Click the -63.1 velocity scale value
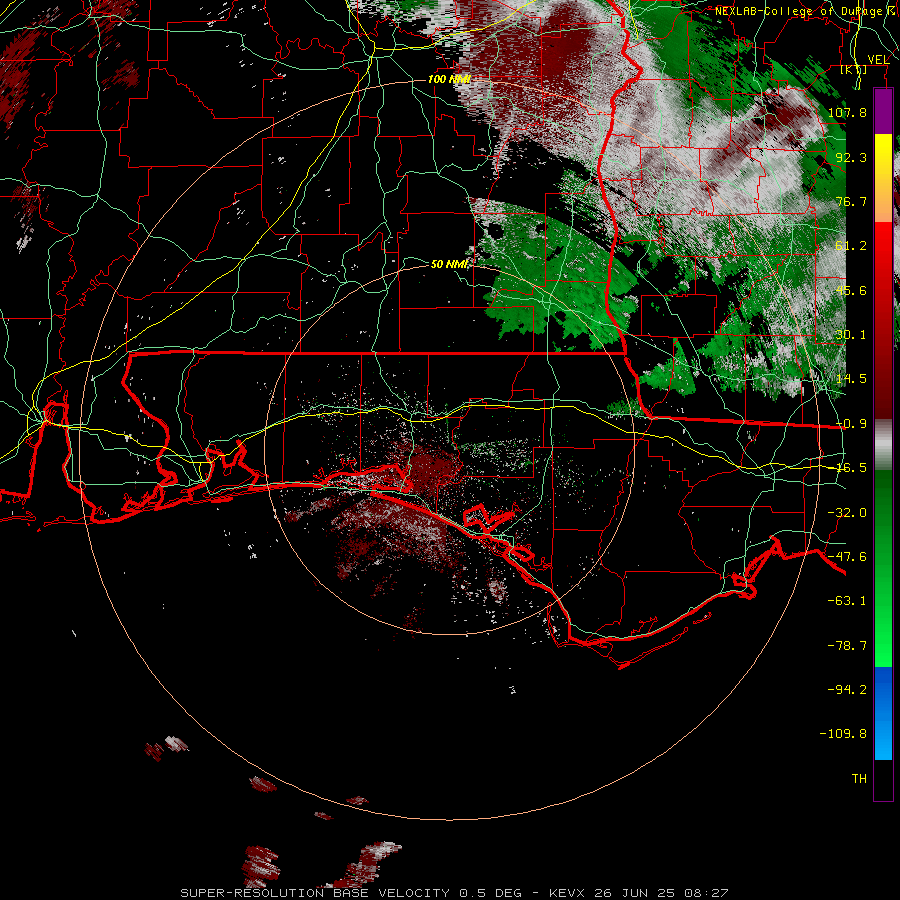 click(x=847, y=601)
